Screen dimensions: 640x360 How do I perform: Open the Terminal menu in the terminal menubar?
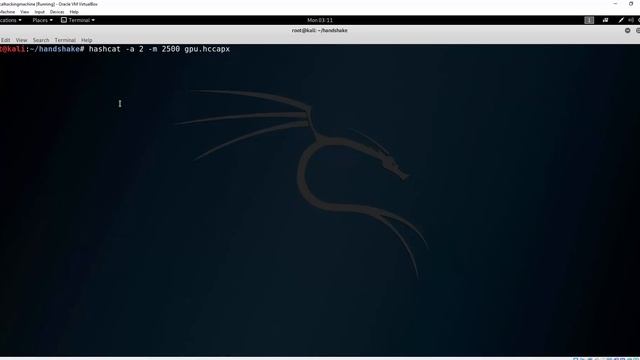pos(65,40)
